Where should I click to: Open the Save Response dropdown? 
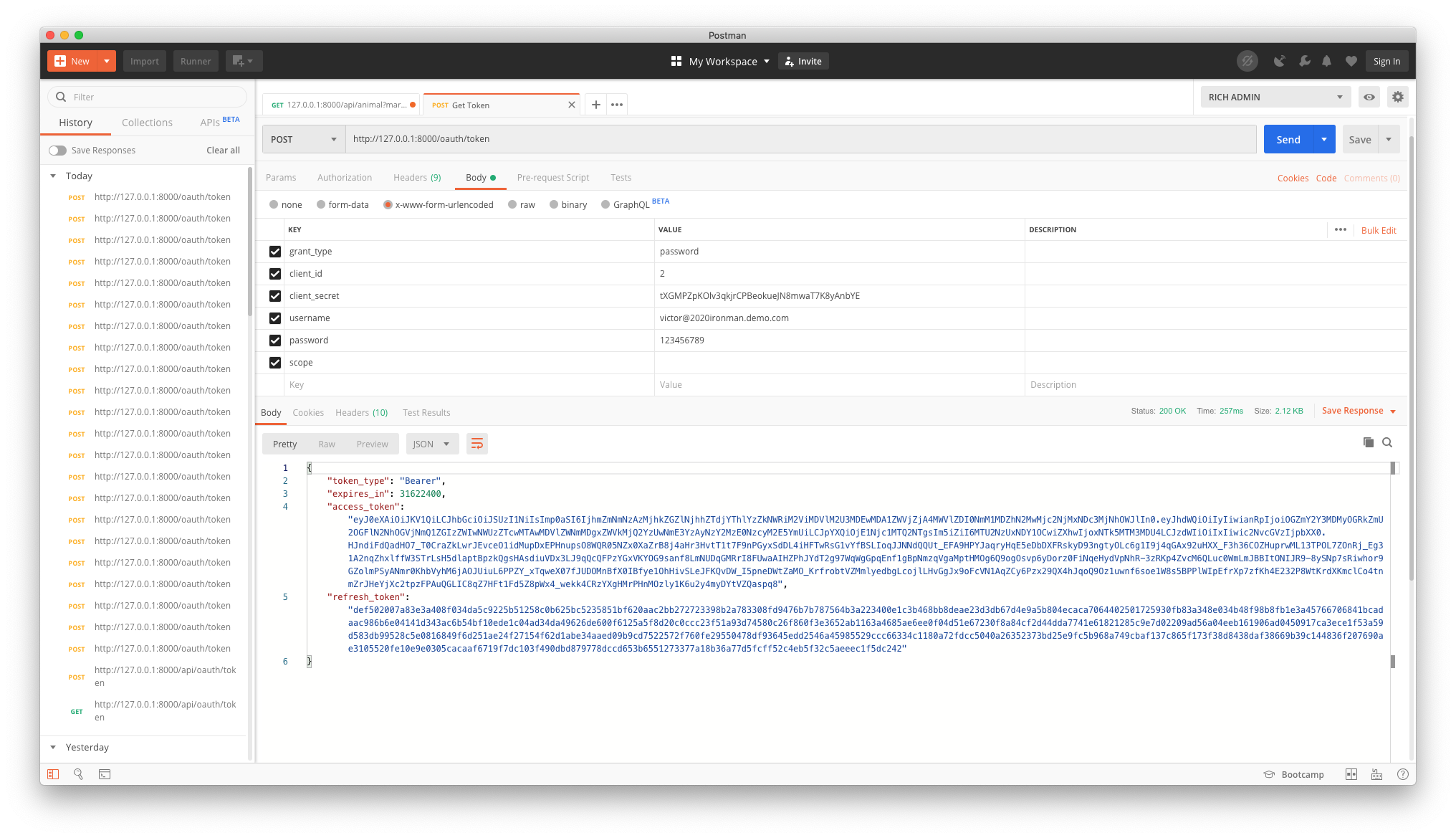click(1359, 411)
